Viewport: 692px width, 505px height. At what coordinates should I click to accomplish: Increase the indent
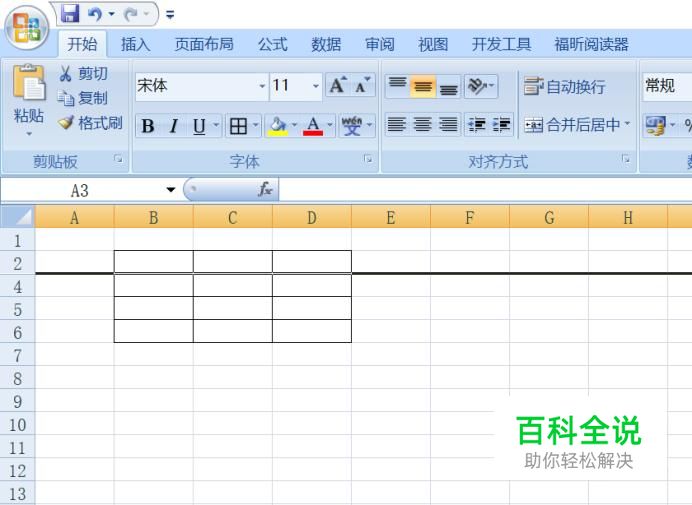(x=501, y=124)
